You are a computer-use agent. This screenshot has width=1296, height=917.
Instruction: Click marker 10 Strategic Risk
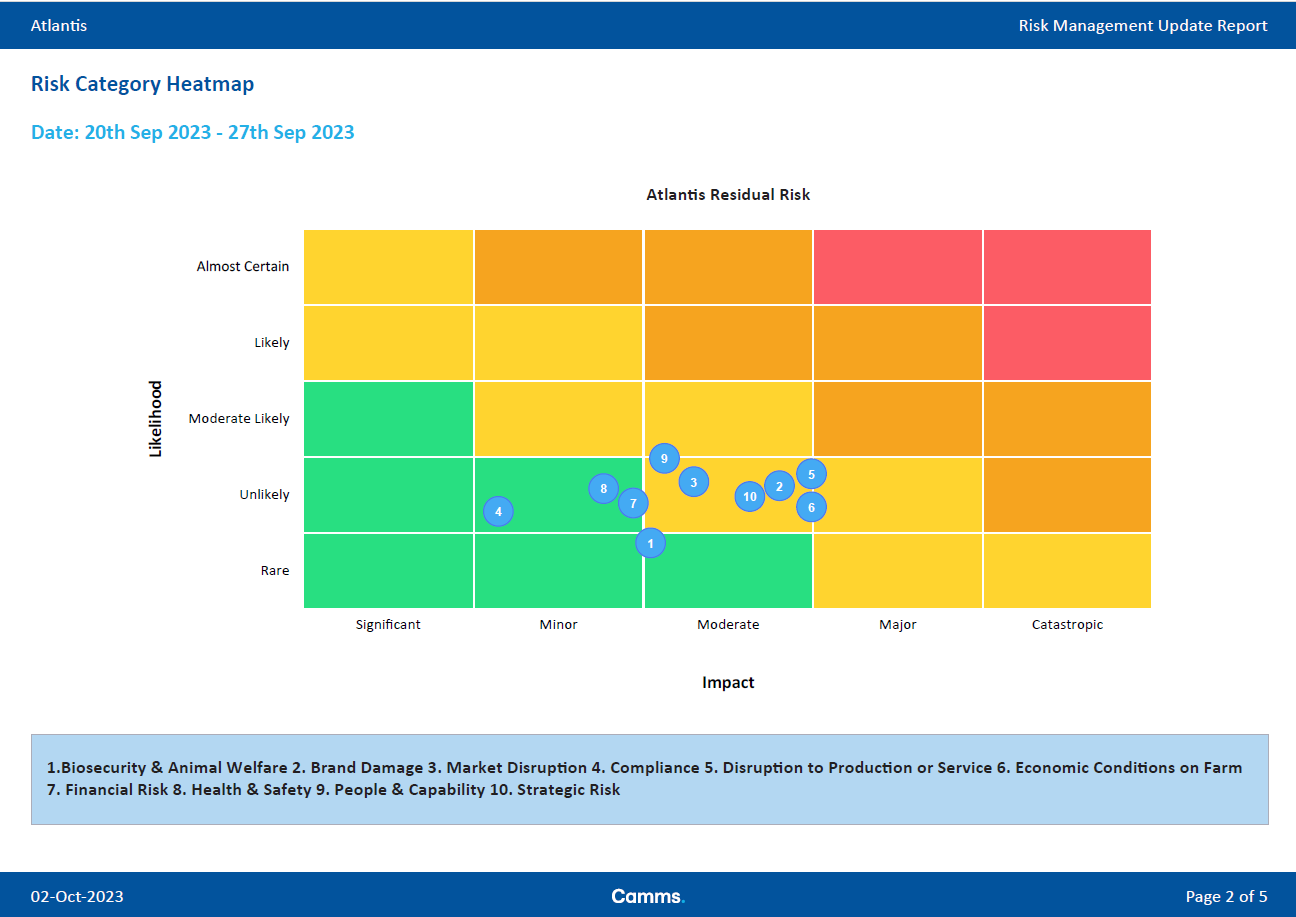click(750, 496)
